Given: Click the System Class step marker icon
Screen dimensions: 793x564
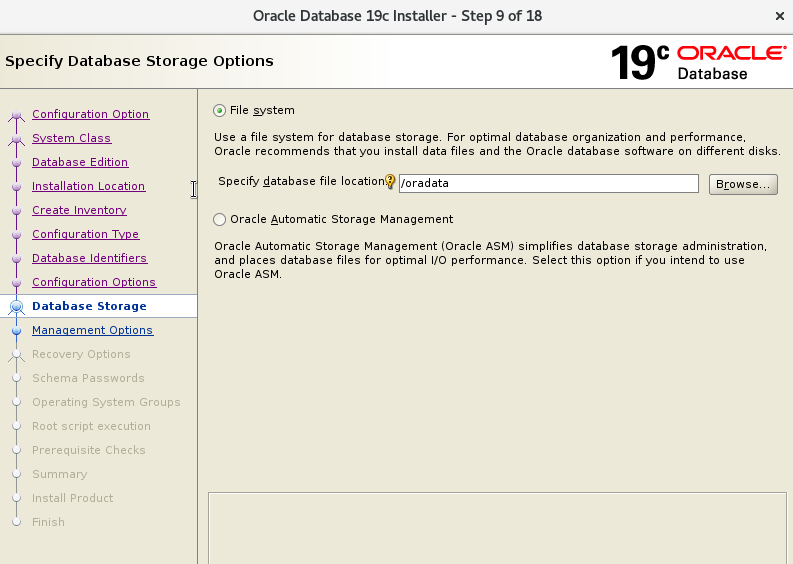Looking at the screenshot, I should 17,139.
